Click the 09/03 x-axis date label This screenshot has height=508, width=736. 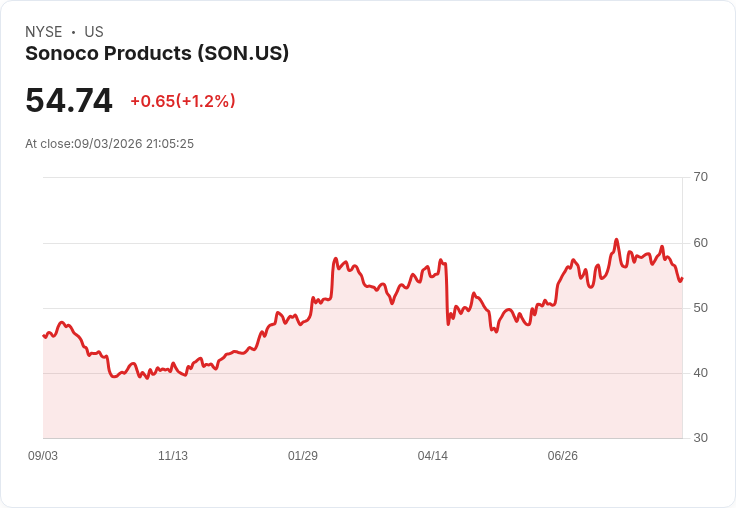(x=43, y=456)
